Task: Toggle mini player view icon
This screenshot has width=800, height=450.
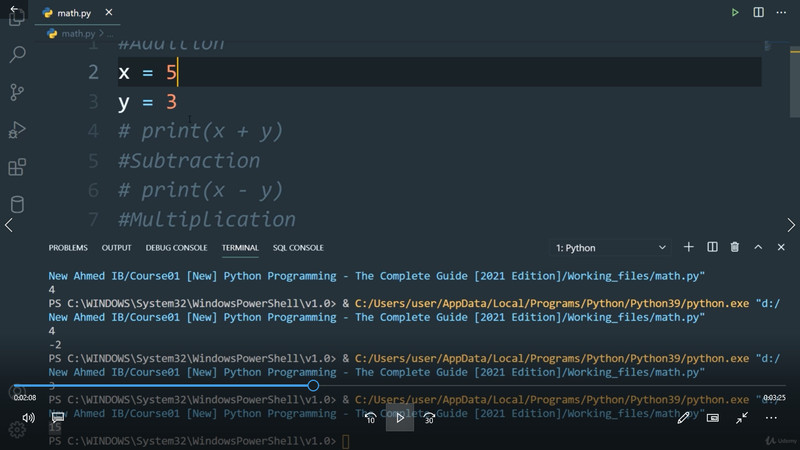Action: pyautogui.click(x=713, y=418)
